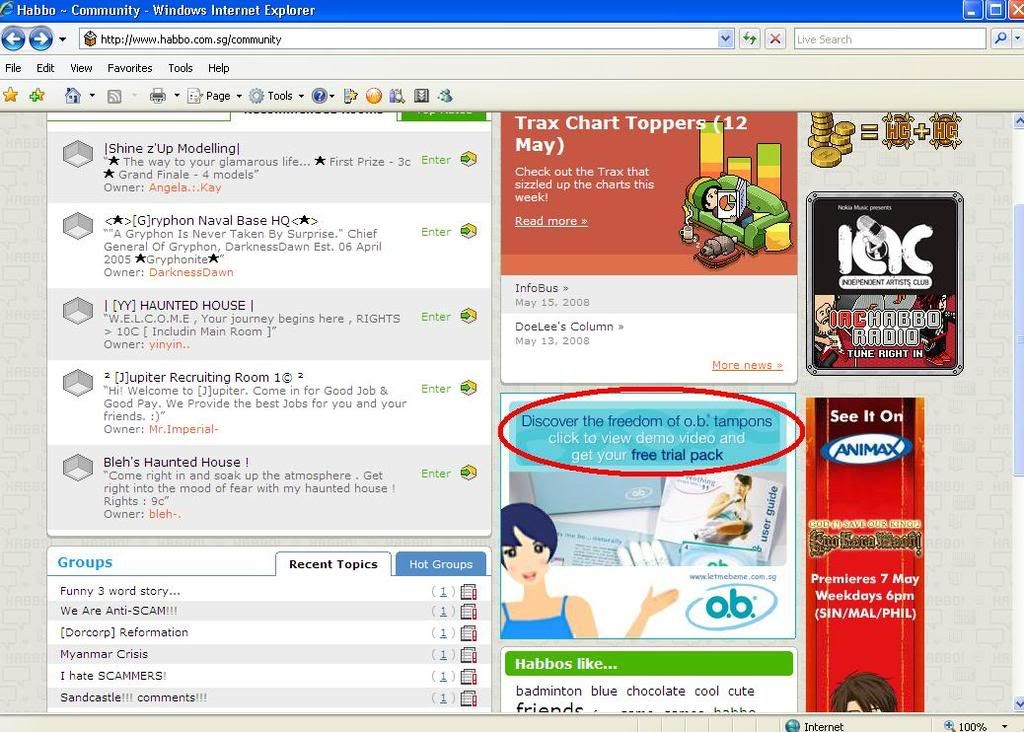The width and height of the screenshot is (1024, 732).
Task: Click room icon beside Bleh's Haunted House
Action: click(x=78, y=468)
